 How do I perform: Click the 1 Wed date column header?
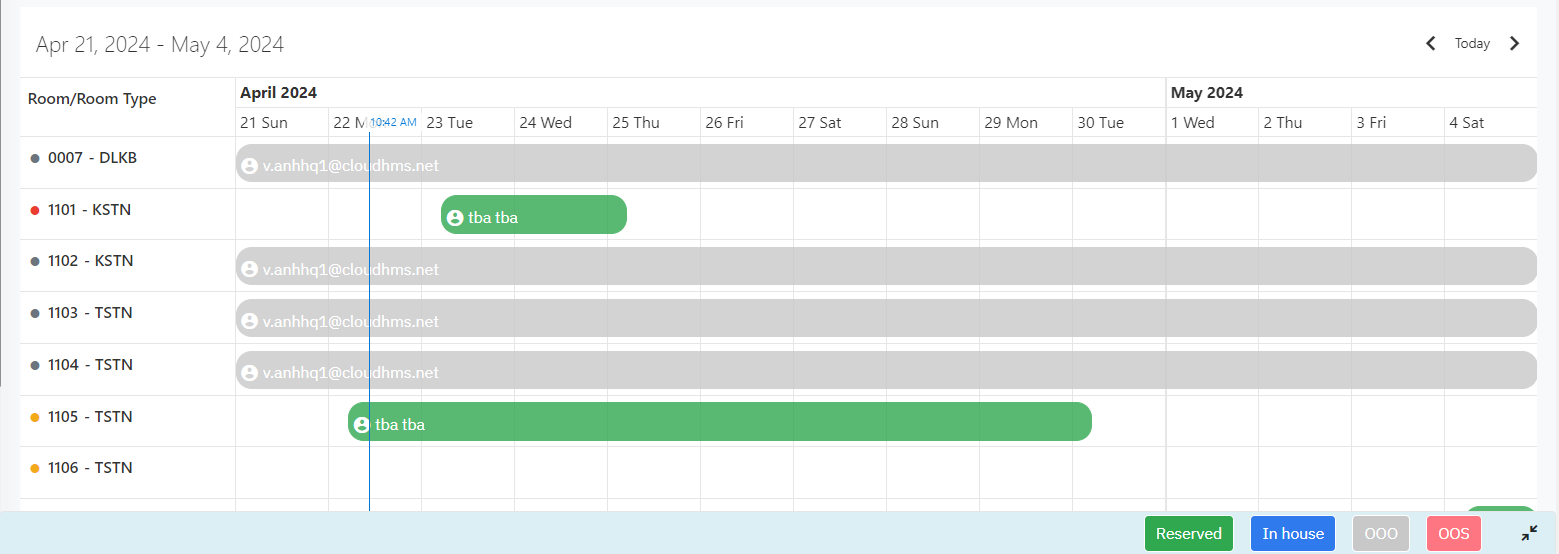pos(1192,123)
